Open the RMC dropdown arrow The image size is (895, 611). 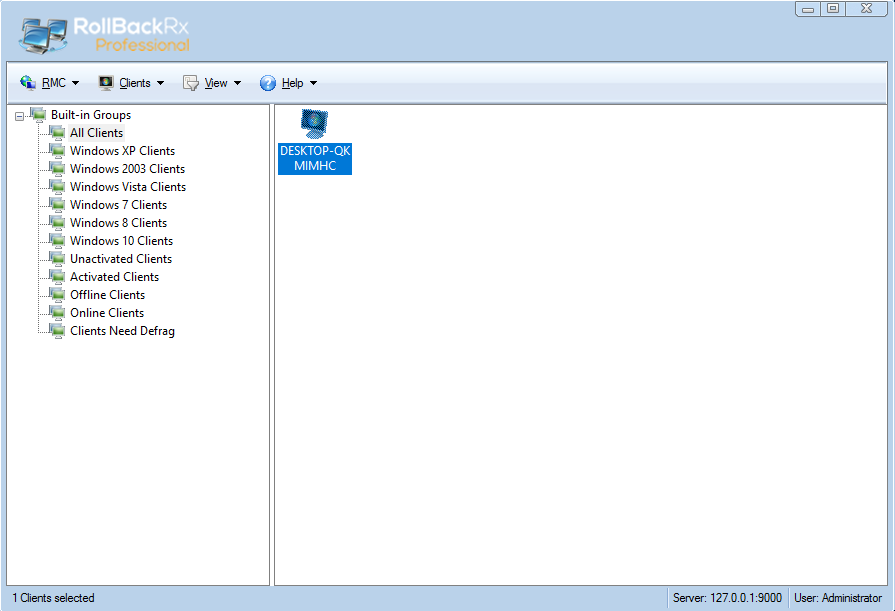click(75, 83)
